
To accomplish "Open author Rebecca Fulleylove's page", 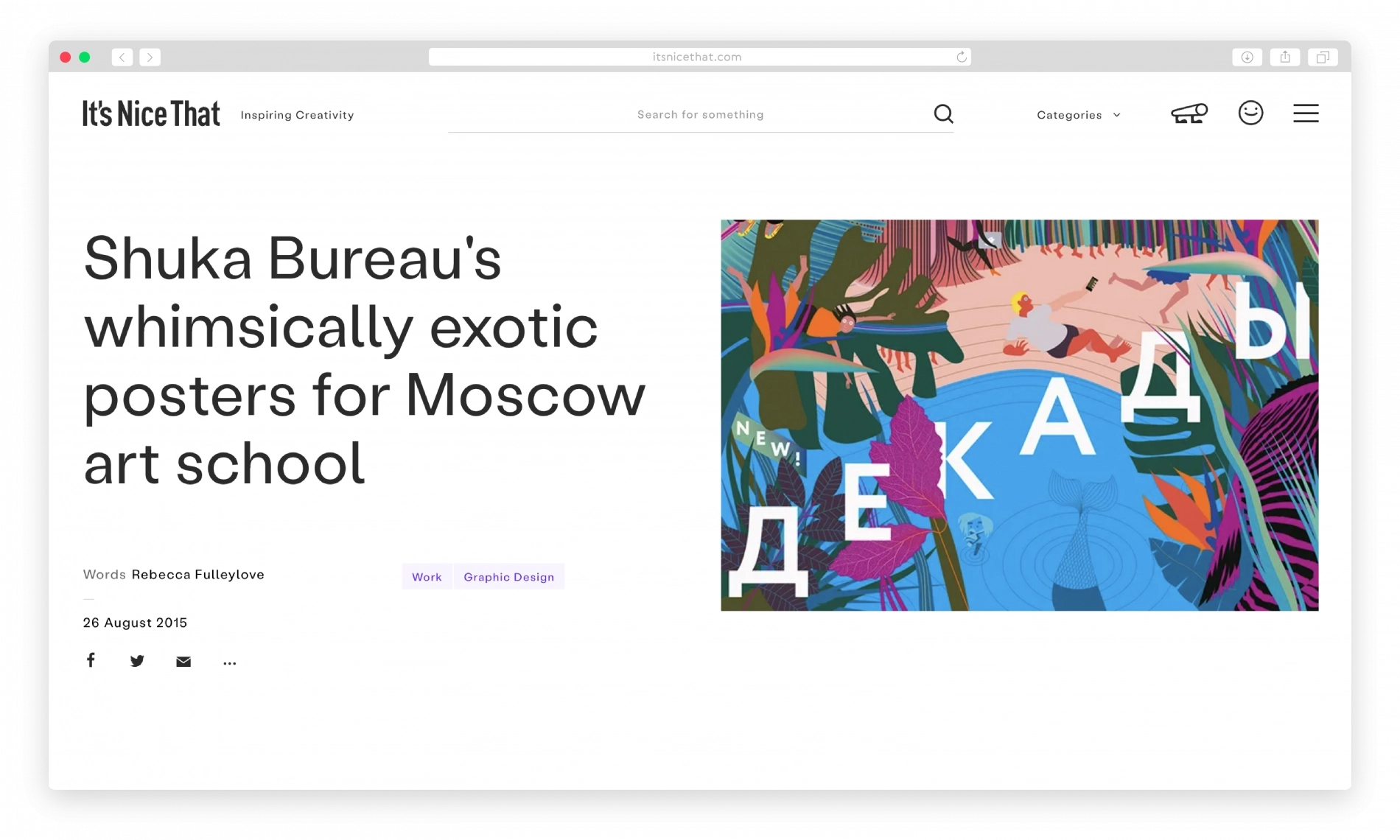I will tap(197, 575).
